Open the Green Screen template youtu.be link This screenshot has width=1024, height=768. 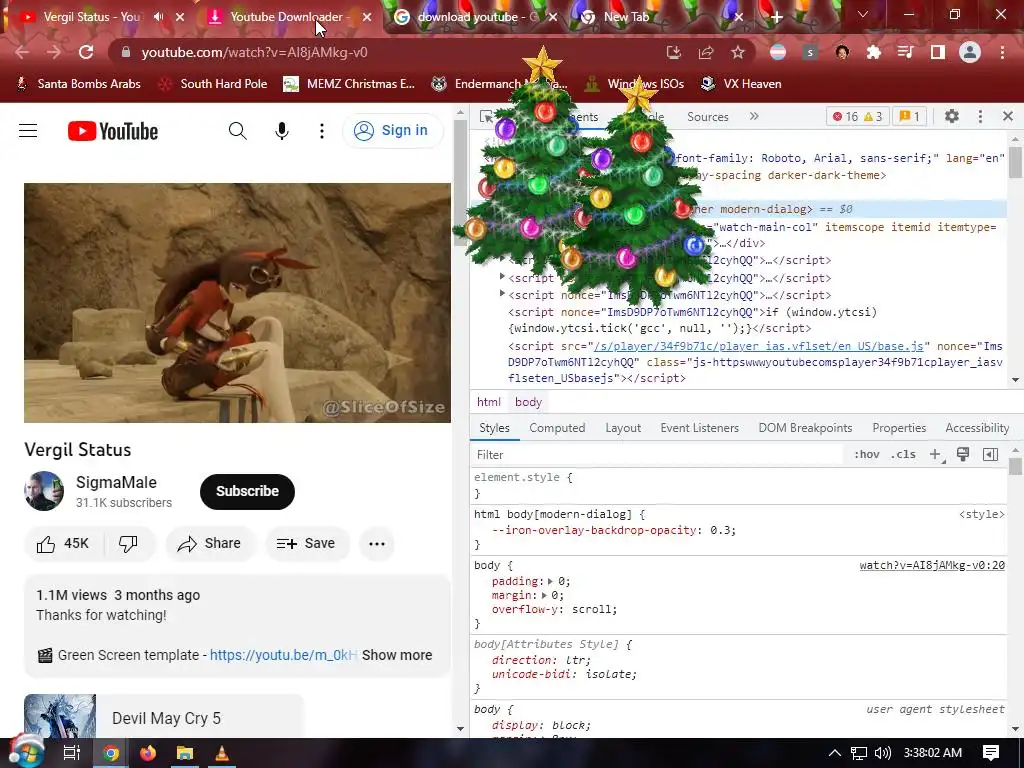283,655
